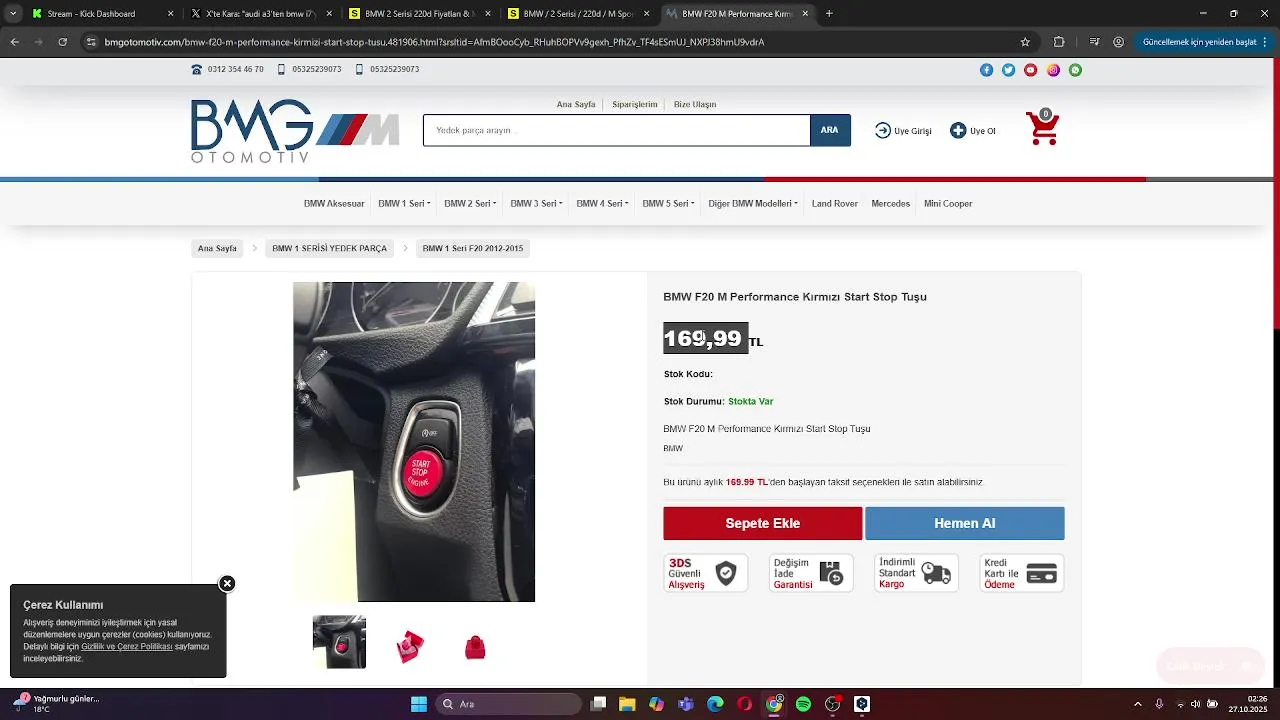Add product with Sepete Ekle button
This screenshot has width=1280, height=720.
[762, 523]
